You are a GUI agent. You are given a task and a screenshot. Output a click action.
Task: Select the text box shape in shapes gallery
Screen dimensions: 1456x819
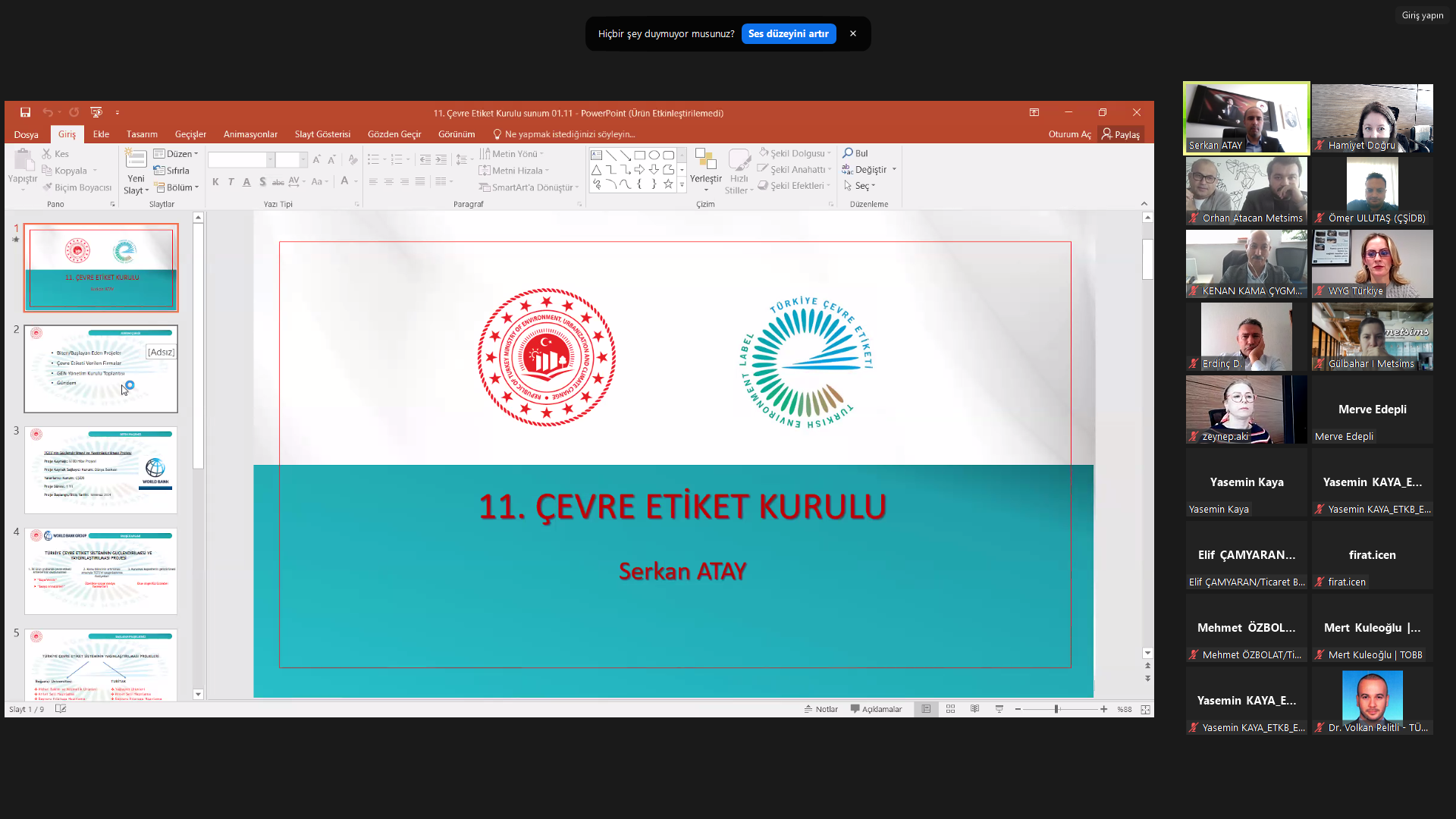pyautogui.click(x=597, y=155)
